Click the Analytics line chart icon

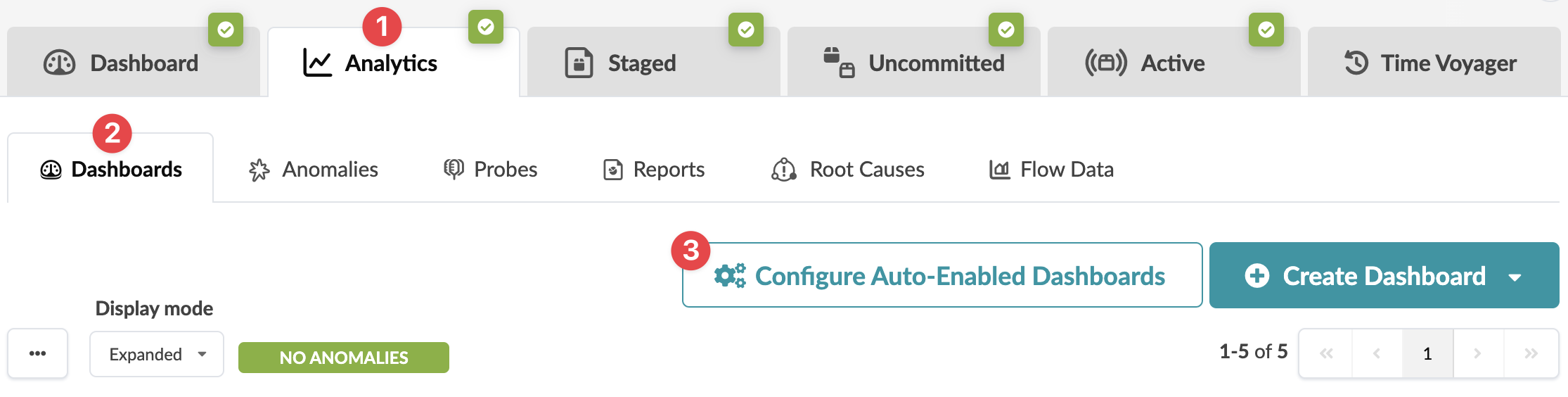tap(317, 63)
